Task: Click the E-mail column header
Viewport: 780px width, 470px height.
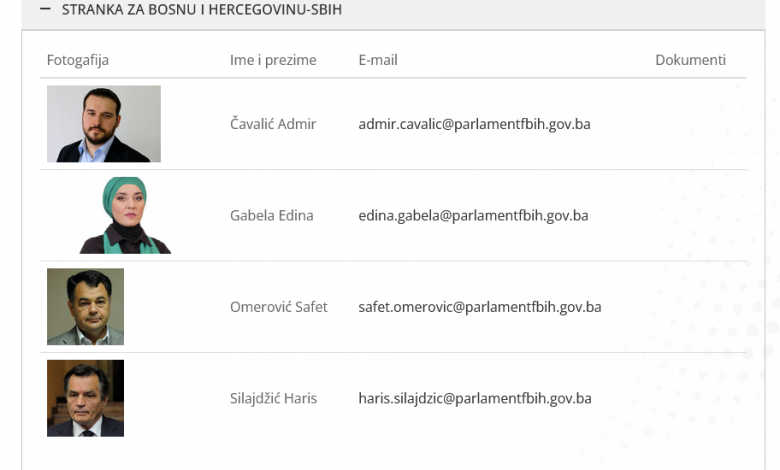Action: (x=378, y=60)
